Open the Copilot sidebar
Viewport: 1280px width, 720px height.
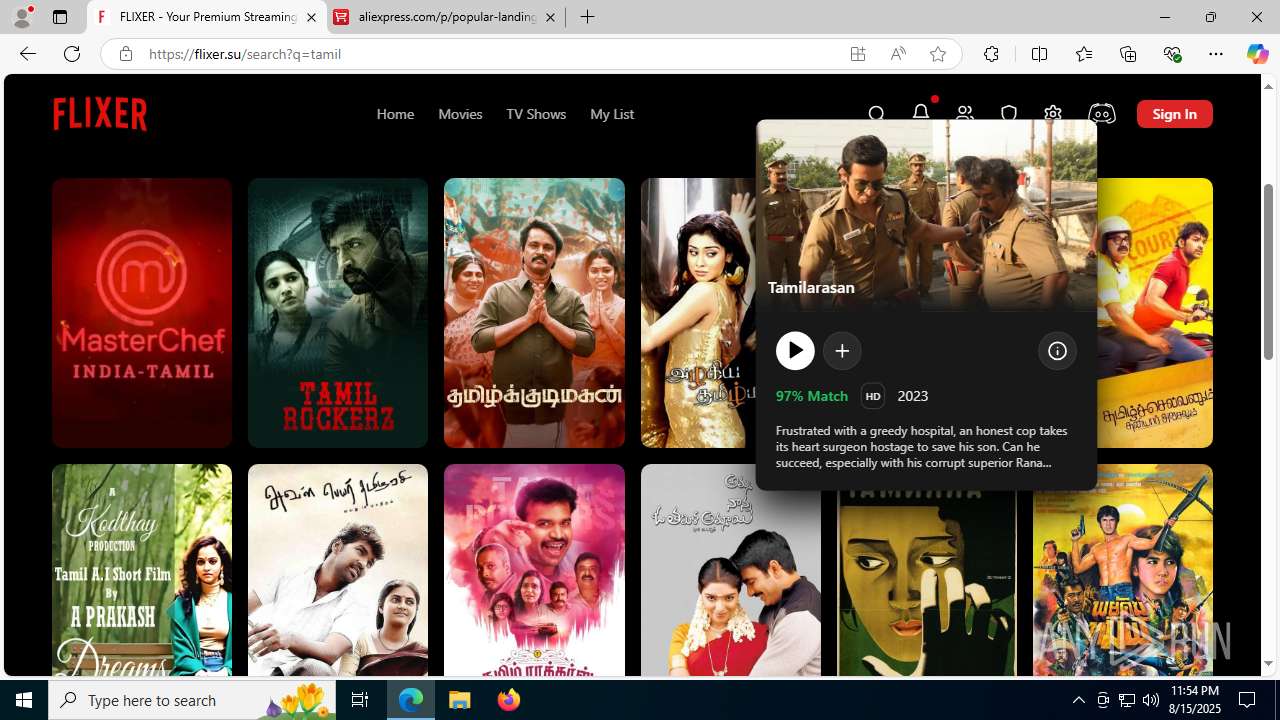pos(1257,54)
